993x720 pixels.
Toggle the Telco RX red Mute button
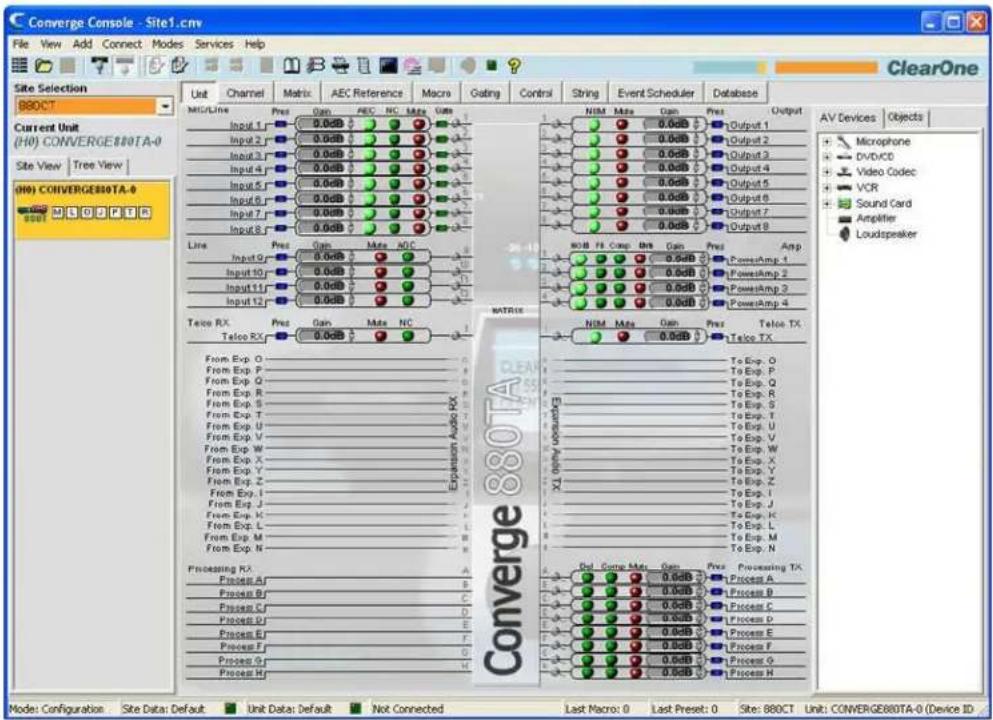(x=381, y=336)
